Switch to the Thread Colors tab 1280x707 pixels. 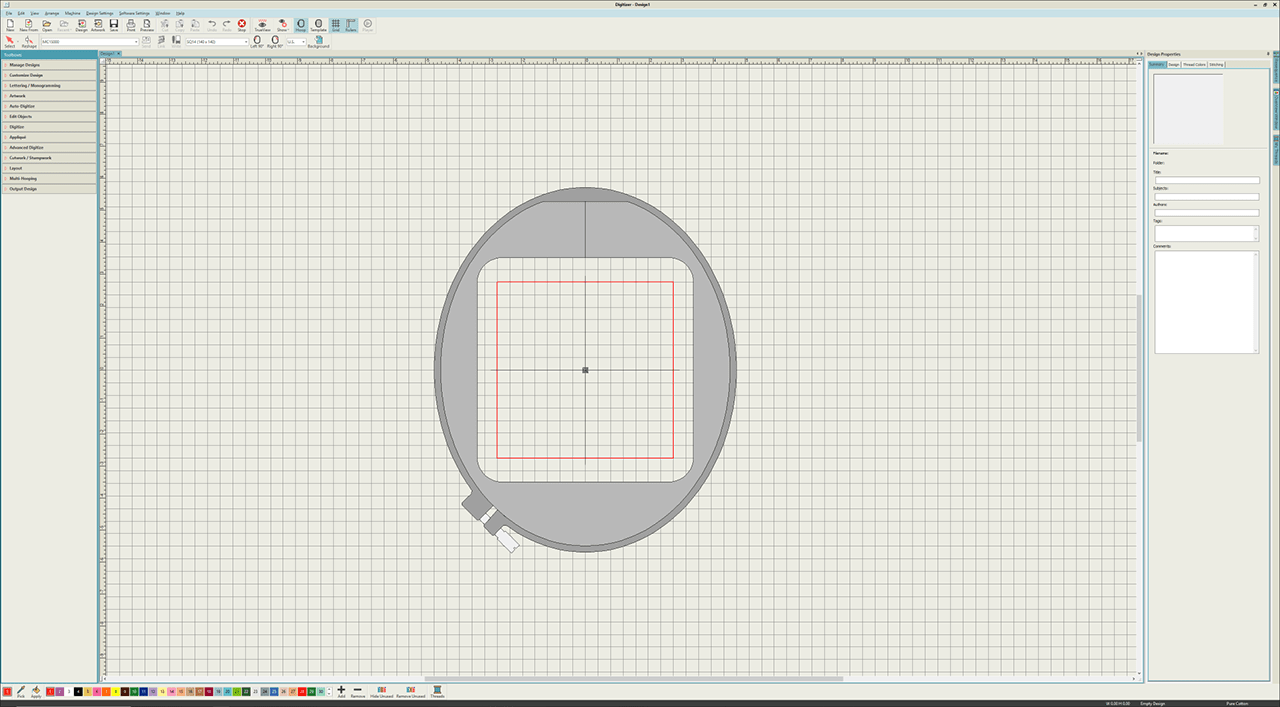tap(1195, 64)
